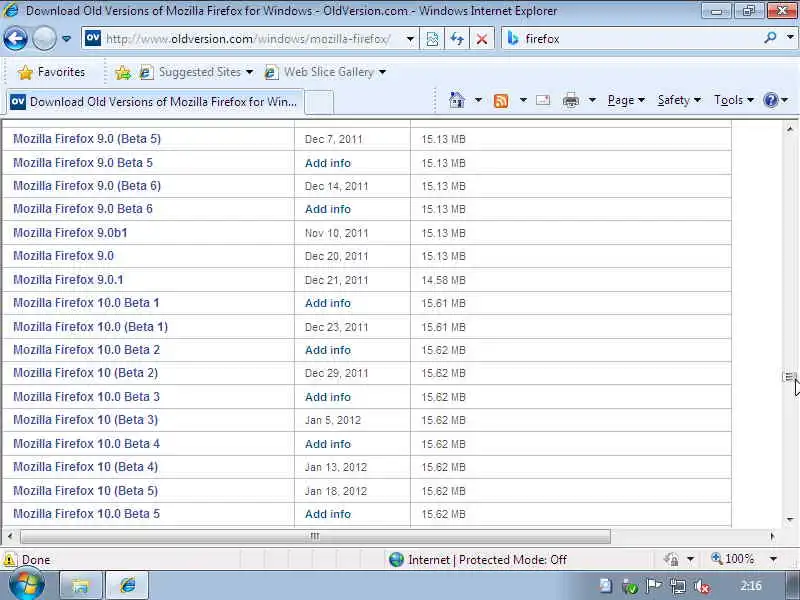
Task: Expand the Feeds dropdown arrow
Action: (x=523, y=100)
